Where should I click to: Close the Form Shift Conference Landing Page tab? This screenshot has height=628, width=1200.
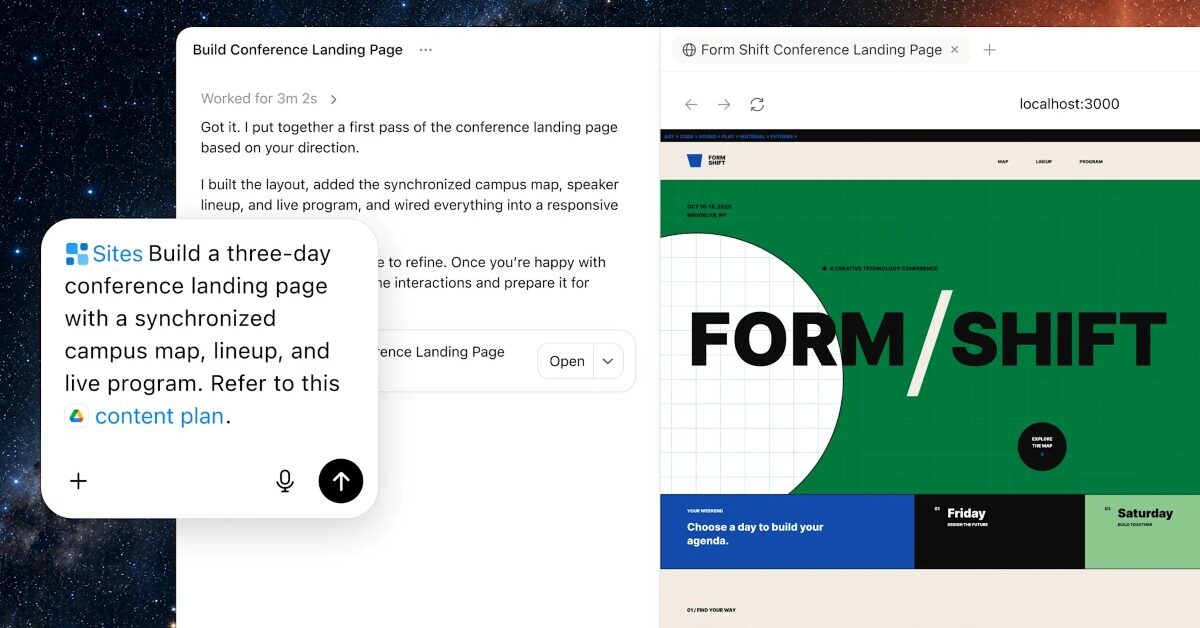[954, 49]
